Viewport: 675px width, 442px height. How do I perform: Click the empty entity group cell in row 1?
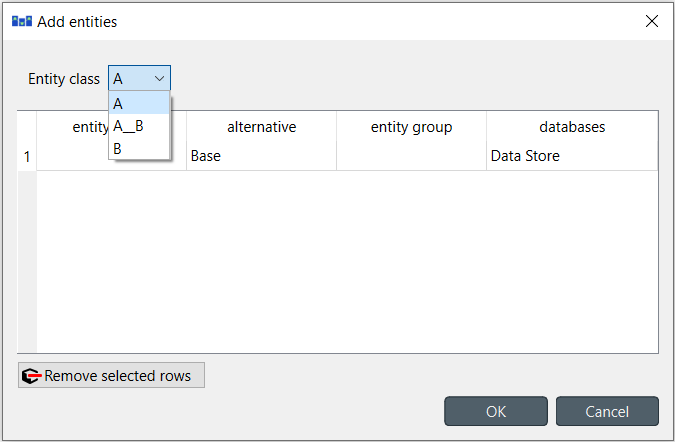[411, 156]
